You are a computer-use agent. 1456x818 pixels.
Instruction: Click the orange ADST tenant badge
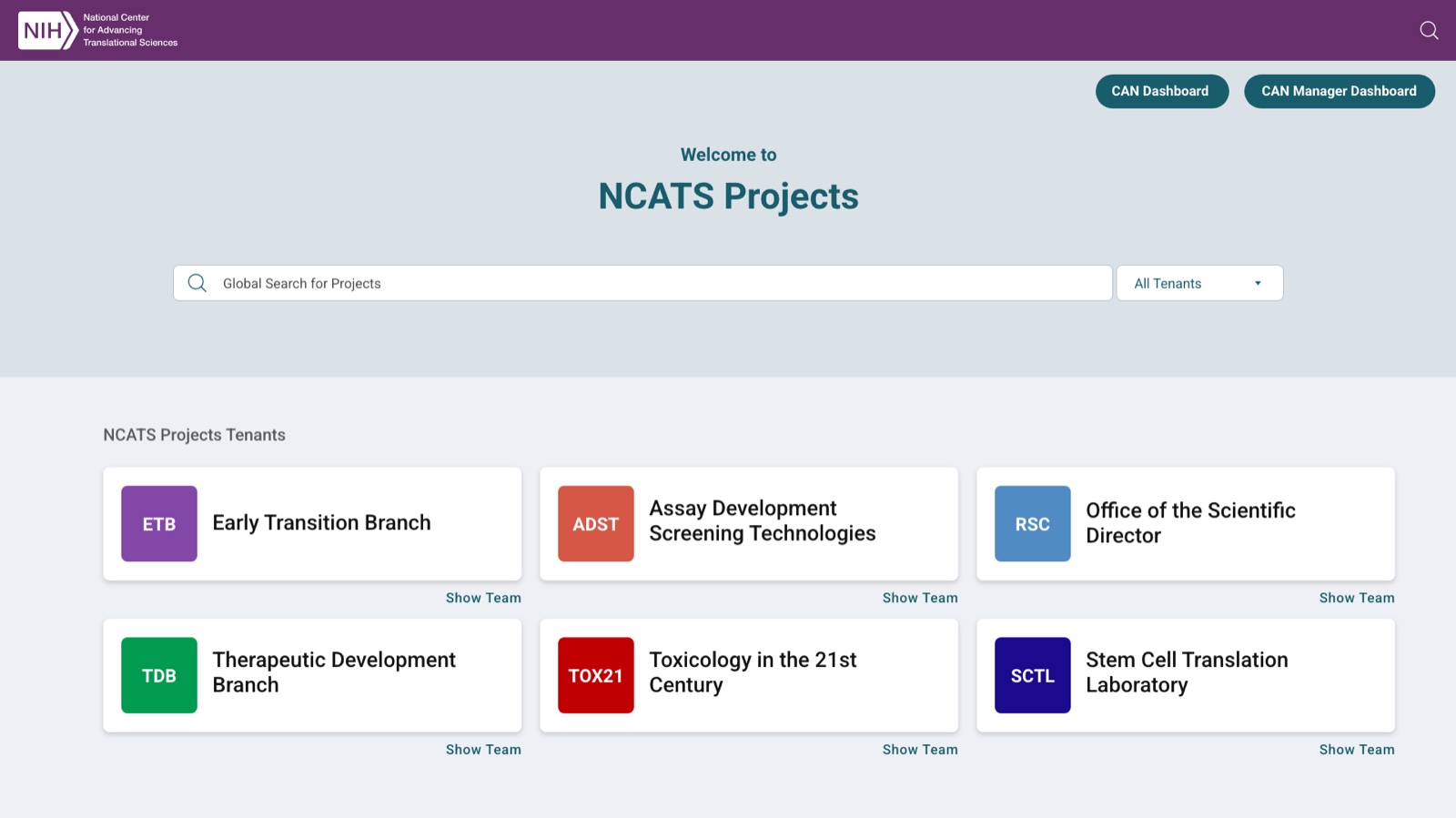click(596, 524)
